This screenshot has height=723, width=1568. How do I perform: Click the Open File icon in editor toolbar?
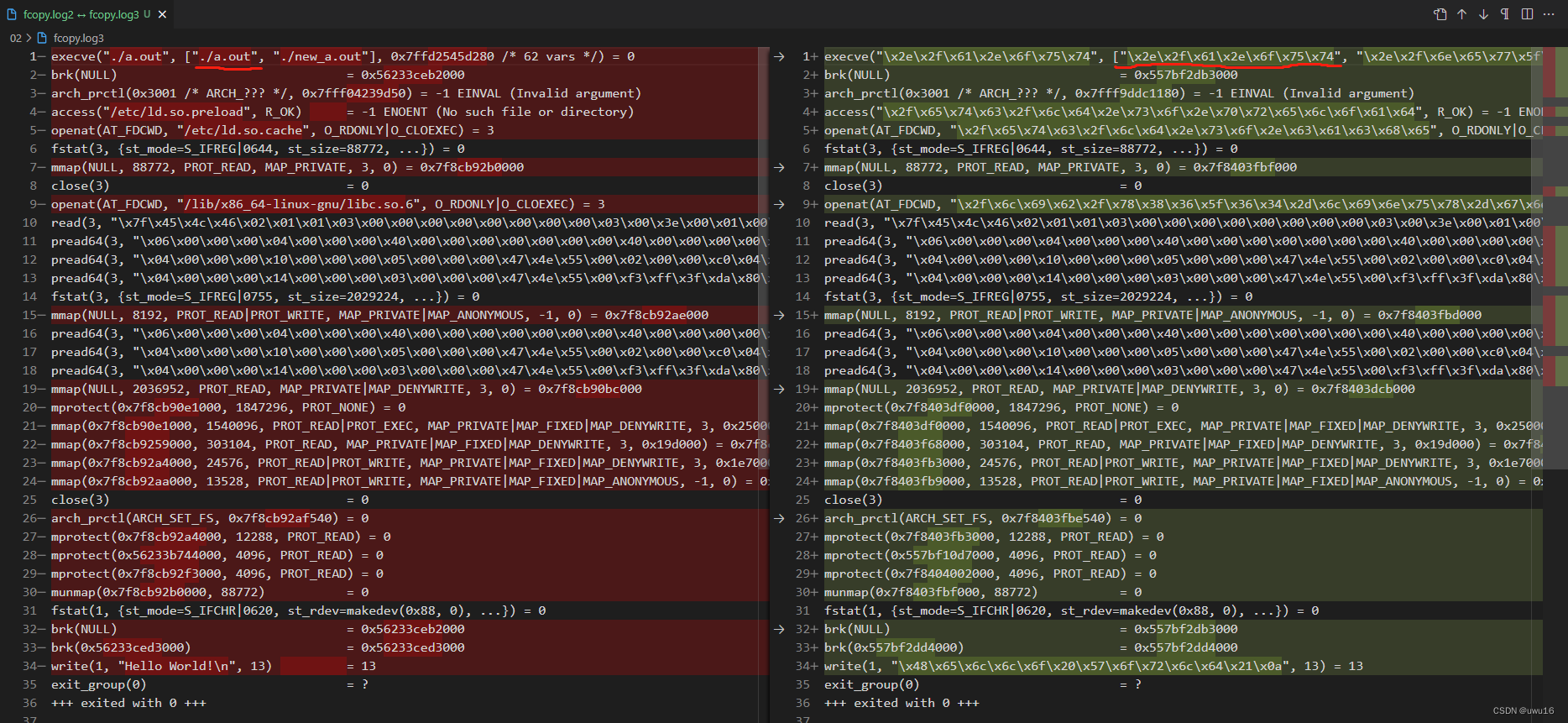pyautogui.click(x=1440, y=14)
